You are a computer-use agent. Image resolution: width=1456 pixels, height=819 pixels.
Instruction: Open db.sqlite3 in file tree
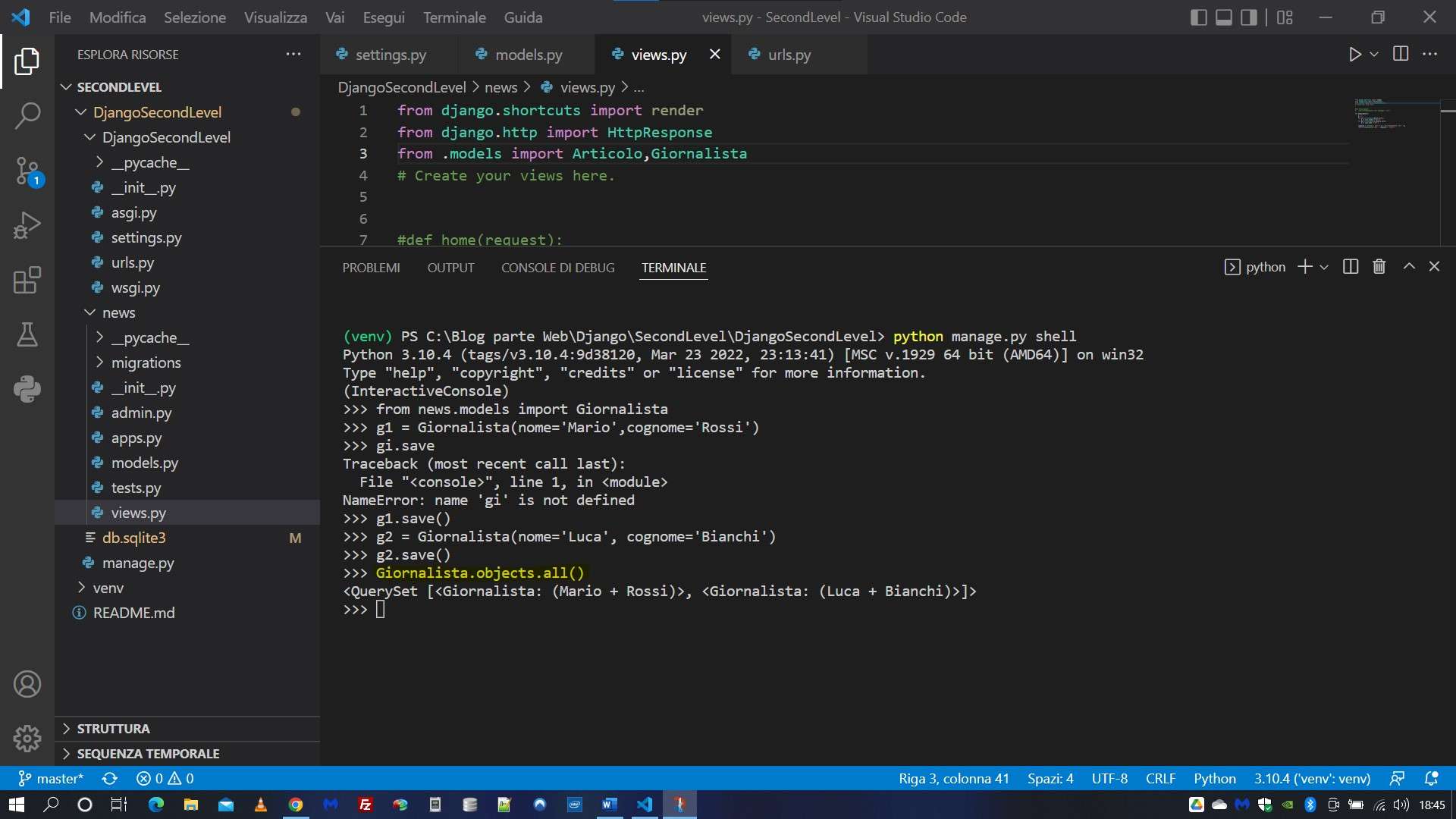(x=133, y=538)
